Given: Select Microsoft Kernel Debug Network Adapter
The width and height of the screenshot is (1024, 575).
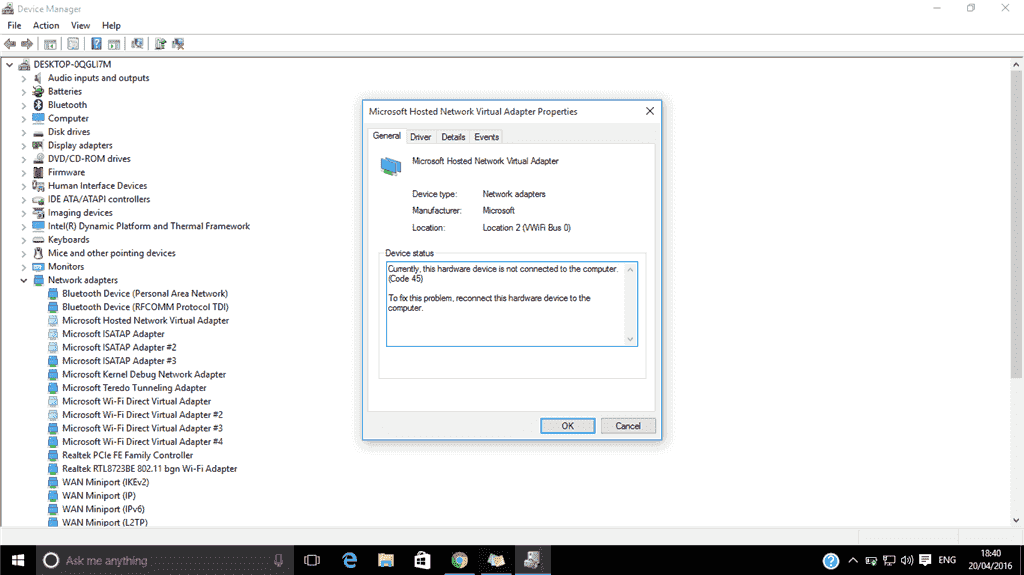Looking at the screenshot, I should [144, 374].
